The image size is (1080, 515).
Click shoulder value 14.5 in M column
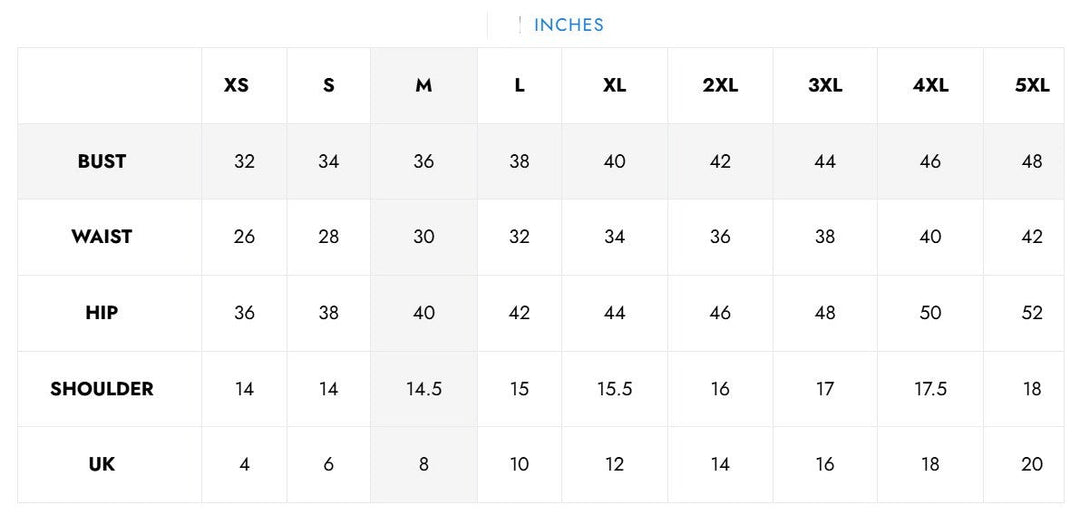pyautogui.click(x=424, y=389)
